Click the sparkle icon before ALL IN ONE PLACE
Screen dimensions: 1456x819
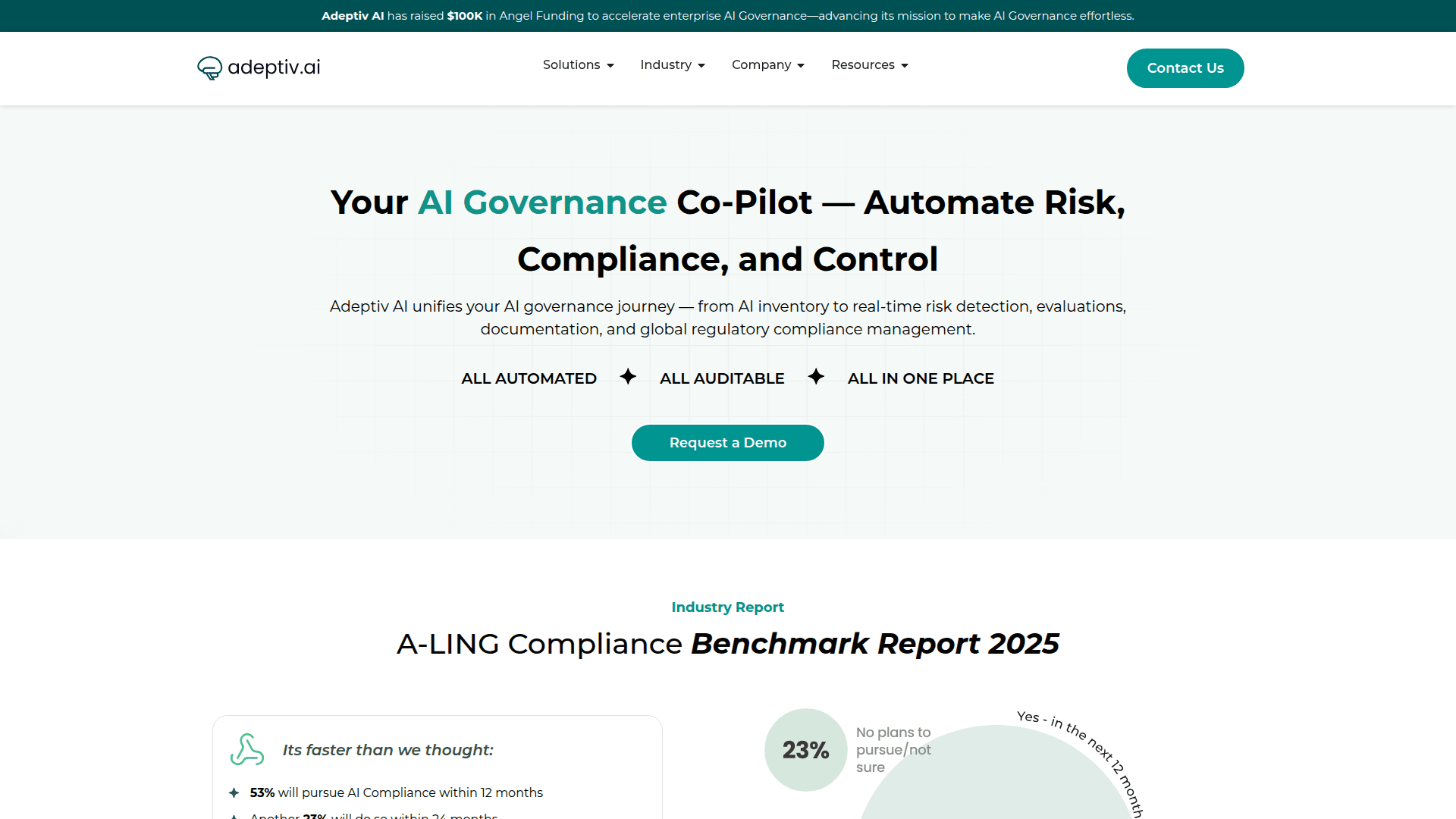tap(816, 376)
